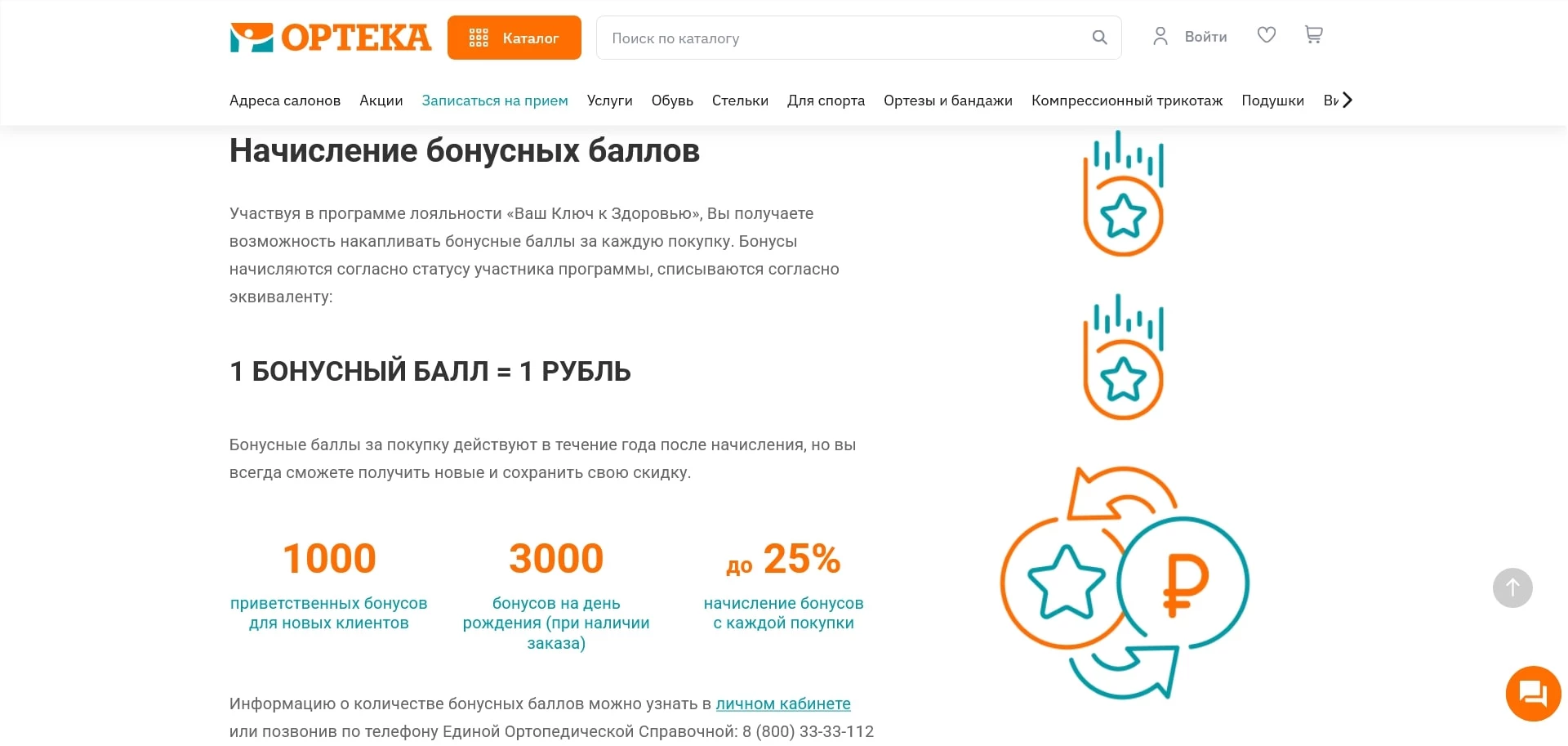Select Записаться на прием
1568x746 pixels.
pyautogui.click(x=494, y=101)
